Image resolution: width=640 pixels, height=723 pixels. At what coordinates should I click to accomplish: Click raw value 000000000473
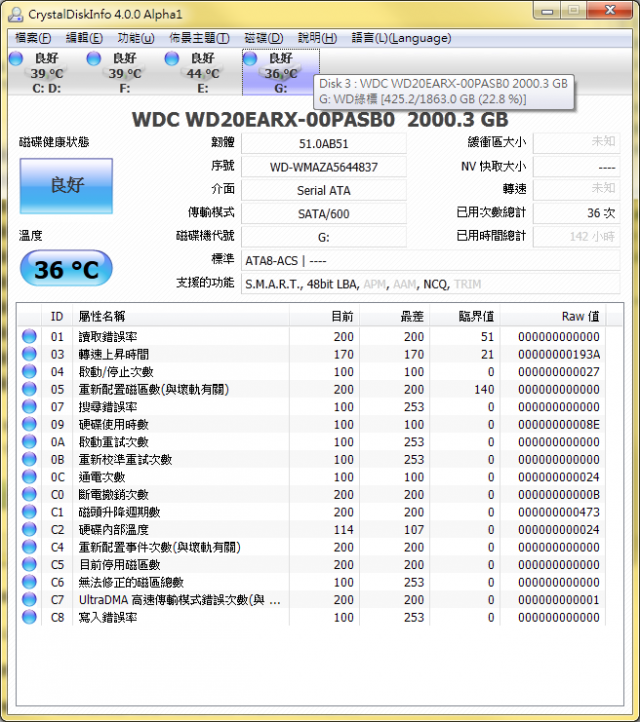coord(559,512)
